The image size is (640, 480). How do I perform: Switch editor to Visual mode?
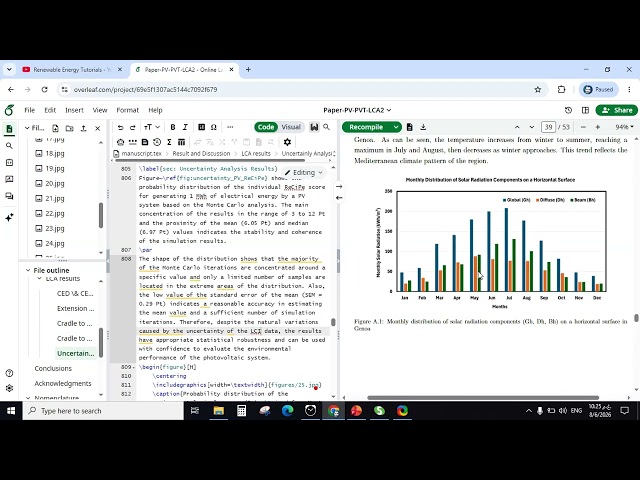[291, 127]
